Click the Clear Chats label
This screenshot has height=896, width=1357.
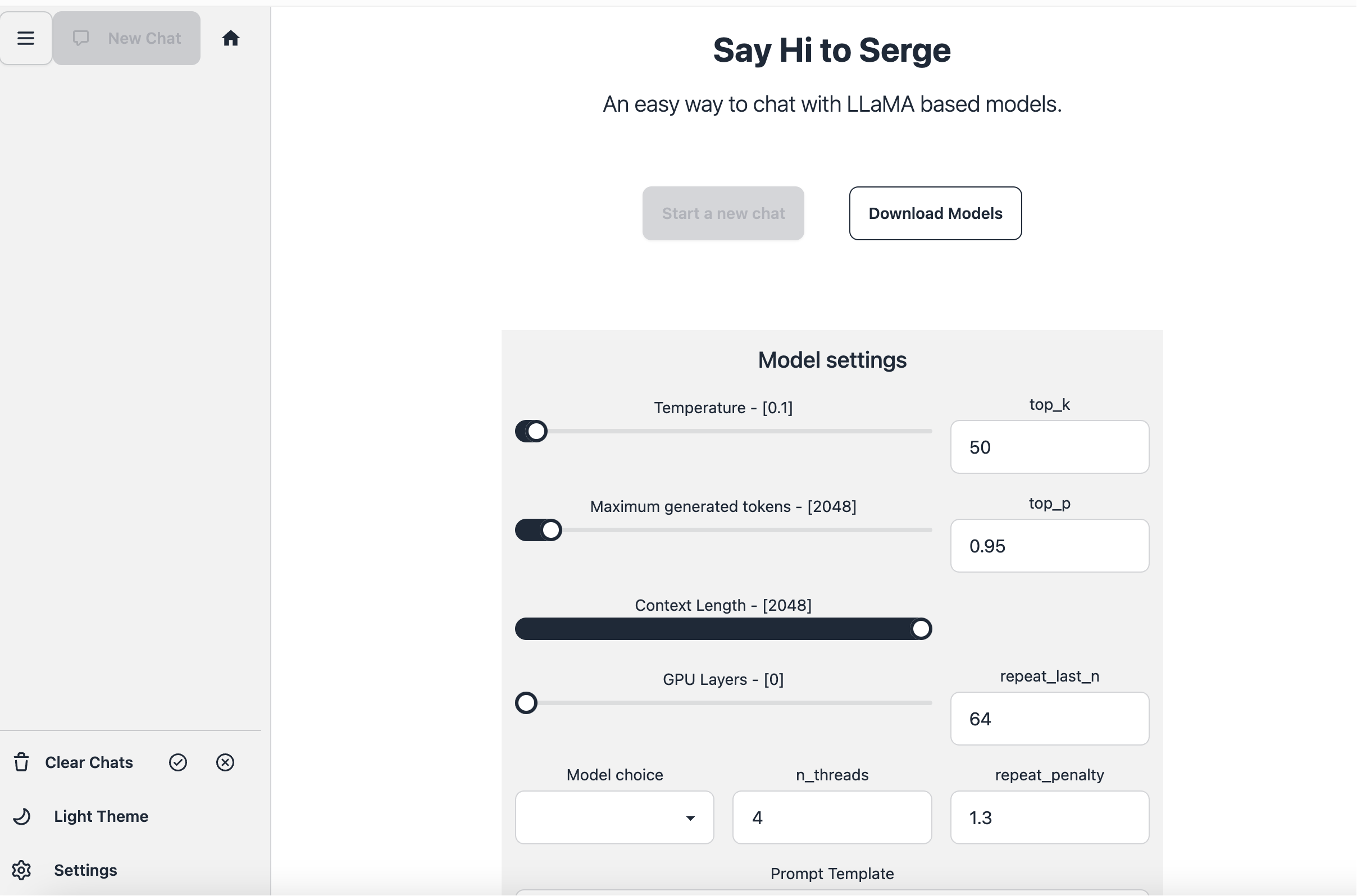pyautogui.click(x=89, y=762)
